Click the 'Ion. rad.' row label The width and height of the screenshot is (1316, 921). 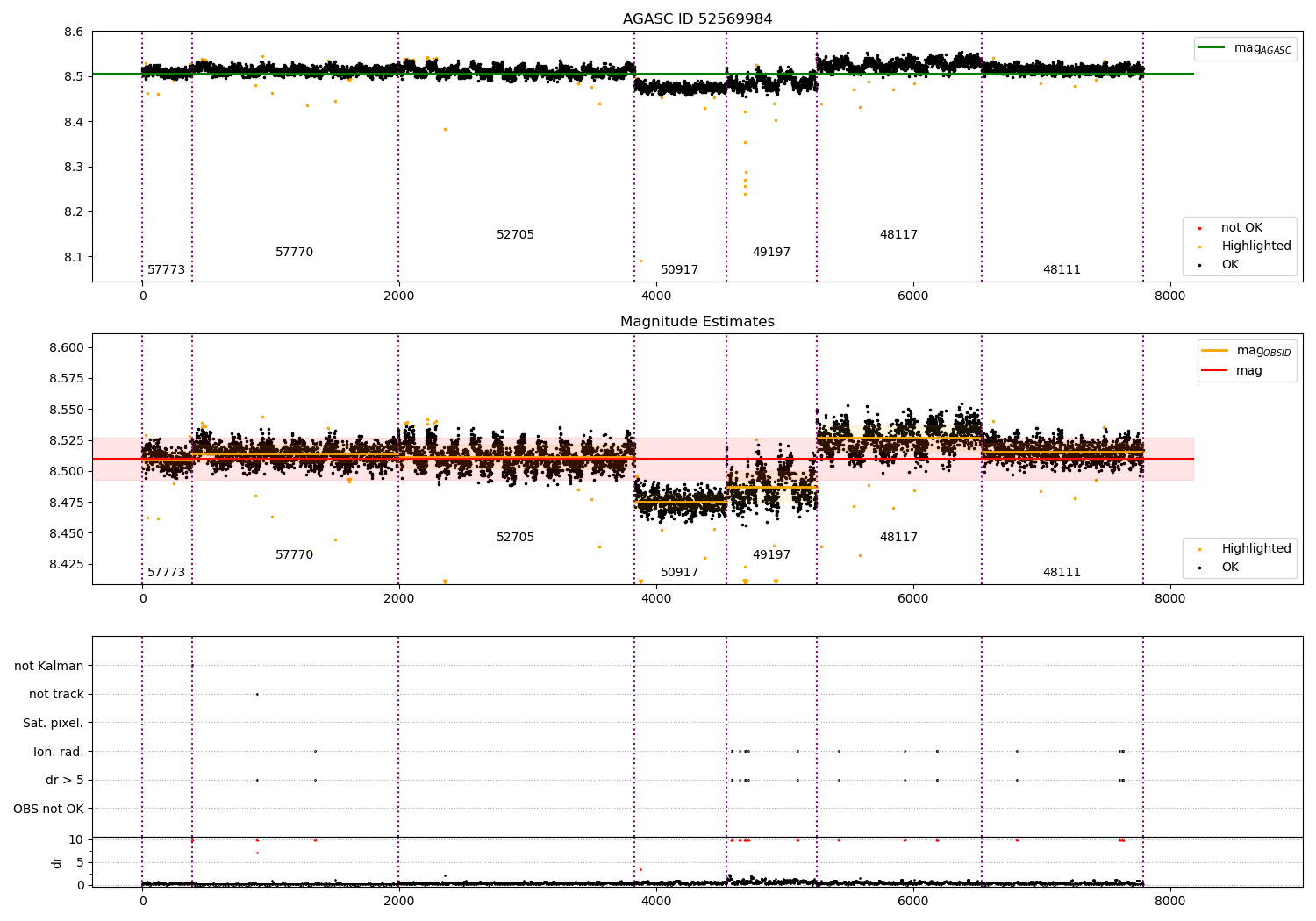[x=59, y=752]
